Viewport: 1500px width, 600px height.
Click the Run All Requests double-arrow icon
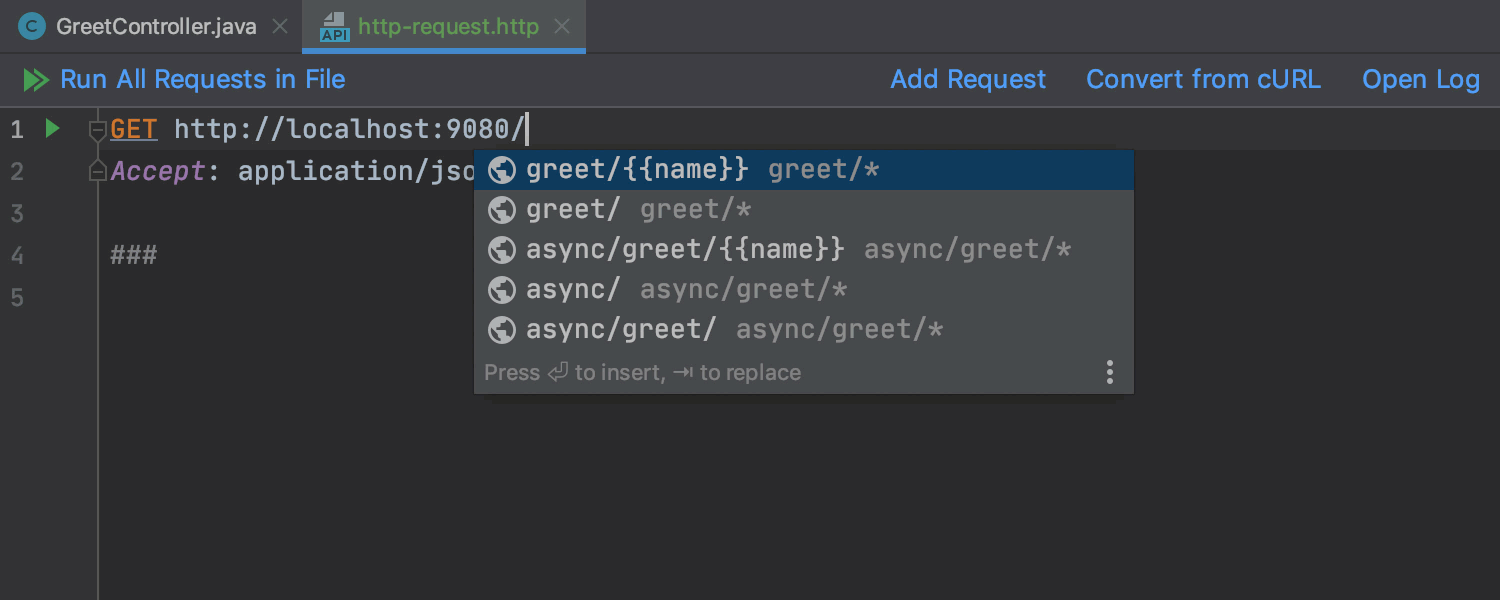point(36,80)
